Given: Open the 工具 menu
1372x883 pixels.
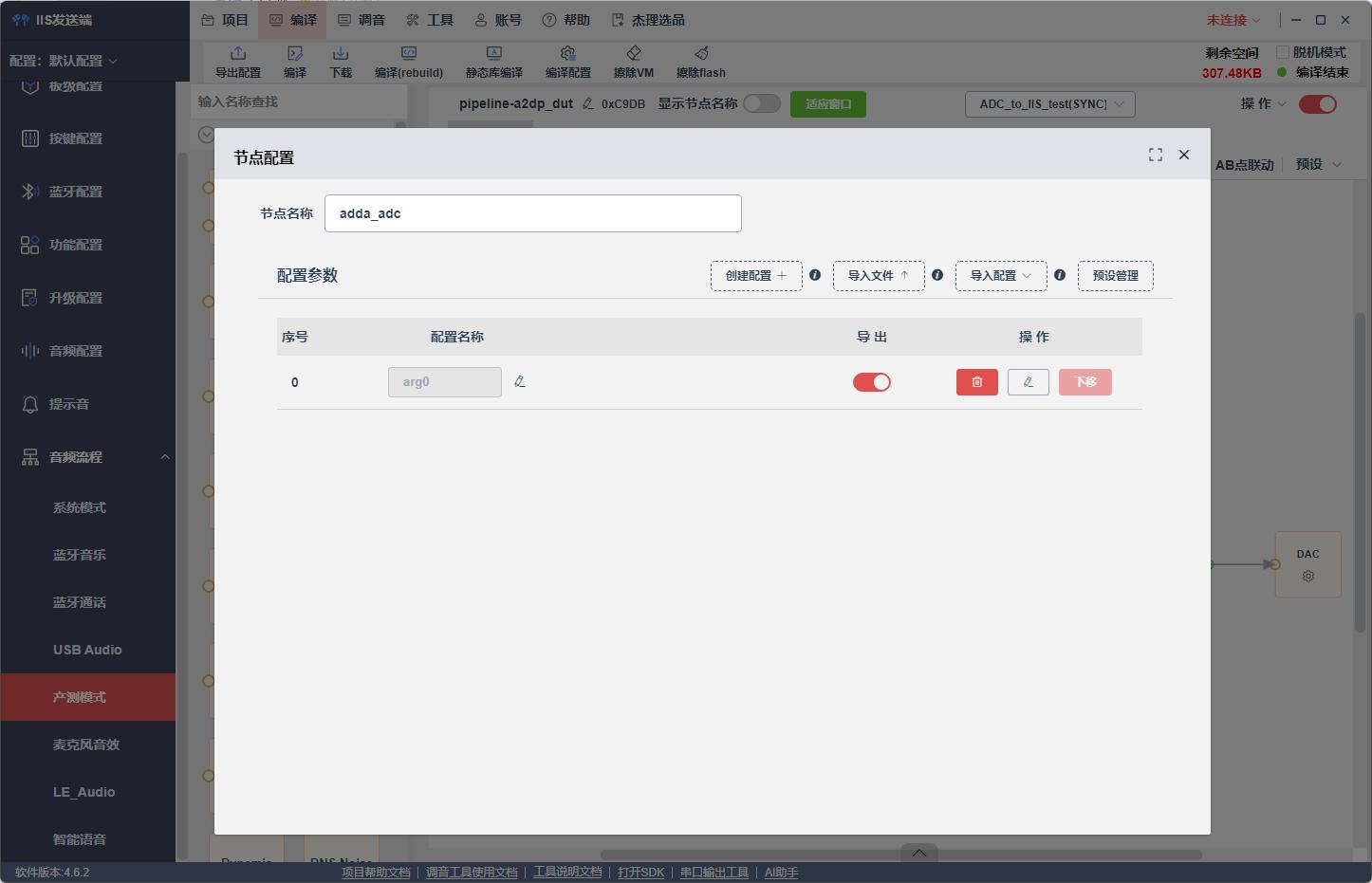Looking at the screenshot, I should pos(430,20).
